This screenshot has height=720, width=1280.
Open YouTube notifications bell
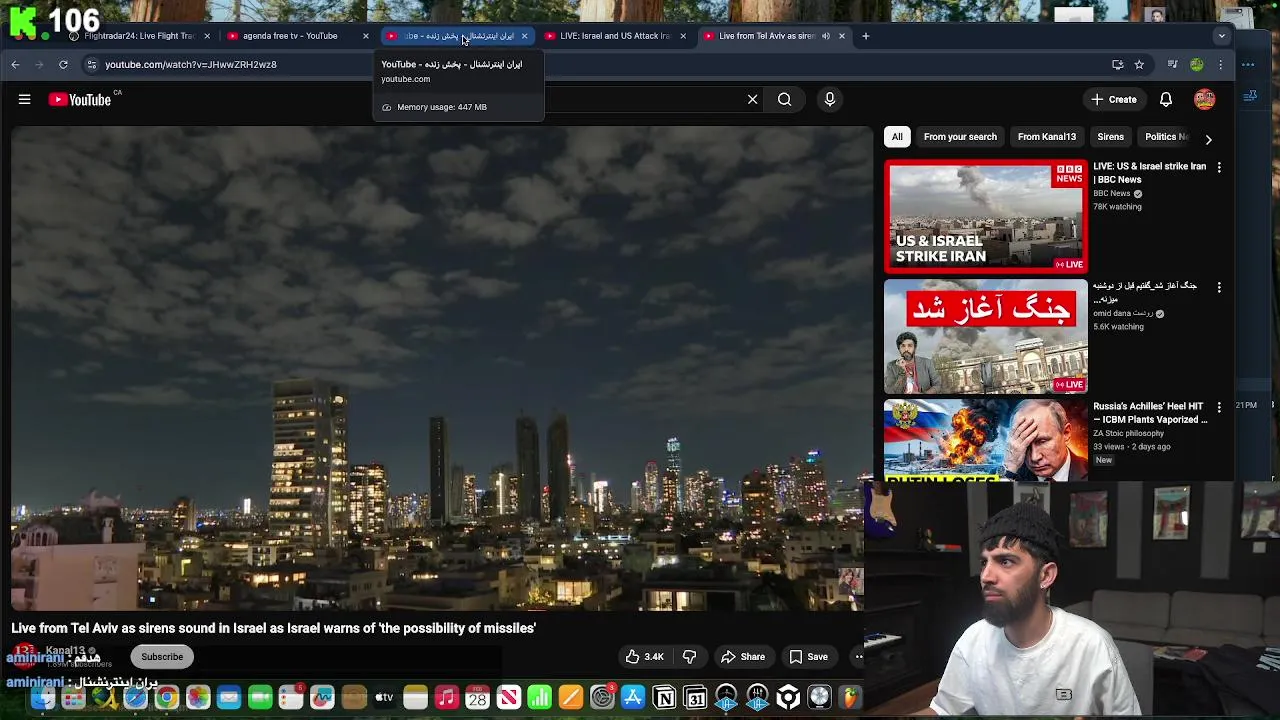(1166, 99)
